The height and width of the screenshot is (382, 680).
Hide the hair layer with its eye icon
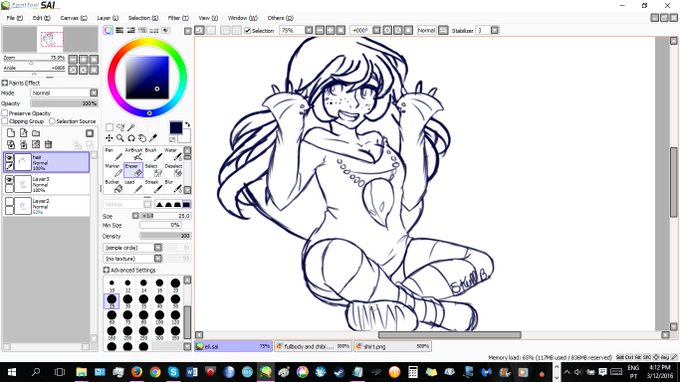pyautogui.click(x=9, y=158)
